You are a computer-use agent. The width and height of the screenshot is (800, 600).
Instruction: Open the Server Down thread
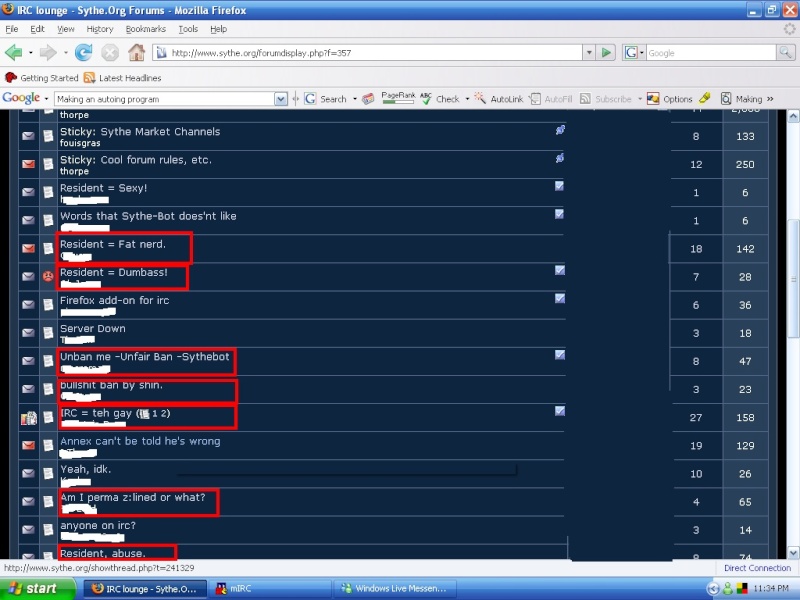pos(92,329)
